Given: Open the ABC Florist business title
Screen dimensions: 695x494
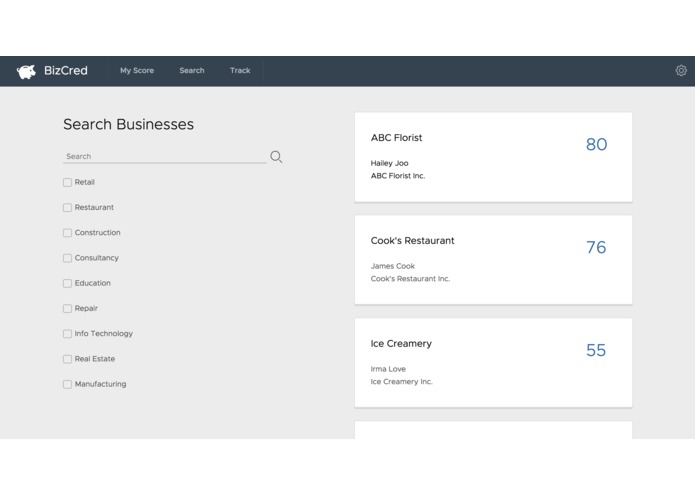Looking at the screenshot, I should pos(396,138).
